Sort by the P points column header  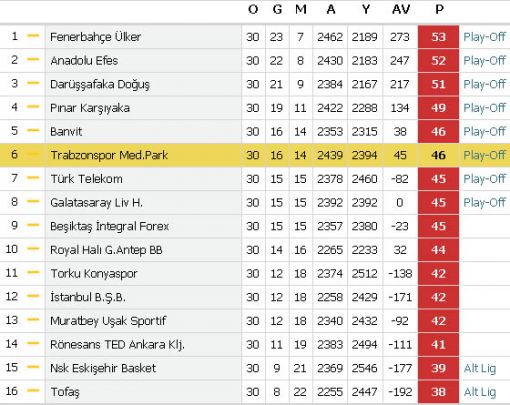coord(439,10)
